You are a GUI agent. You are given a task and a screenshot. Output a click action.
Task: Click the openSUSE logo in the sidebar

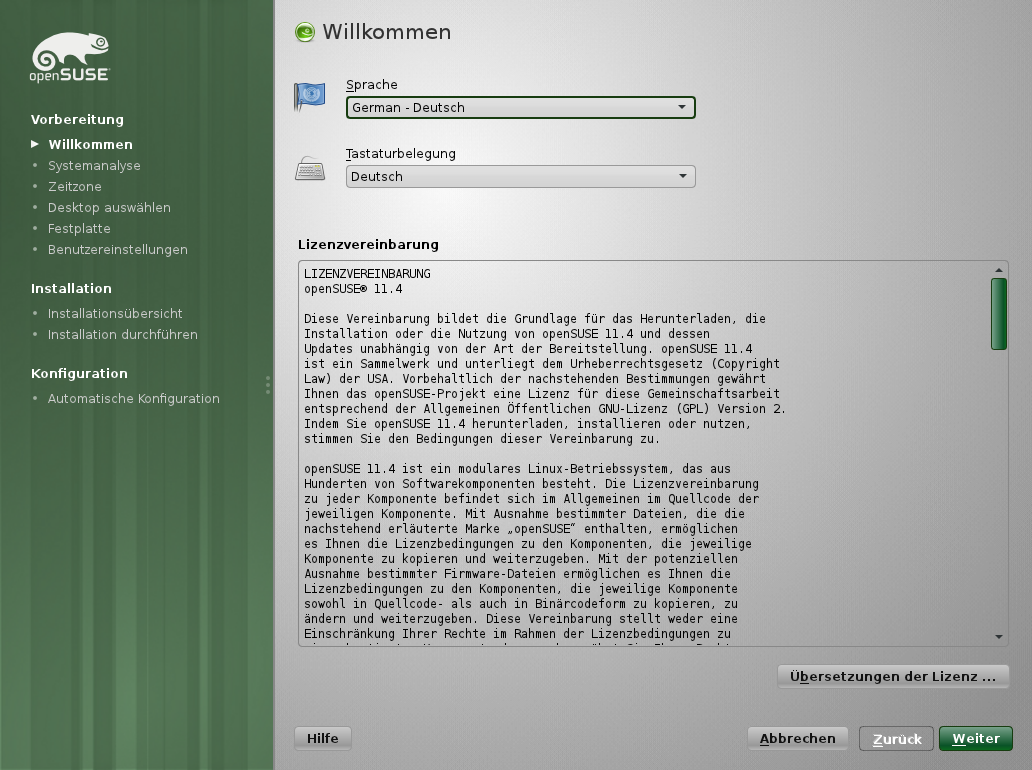point(70,55)
